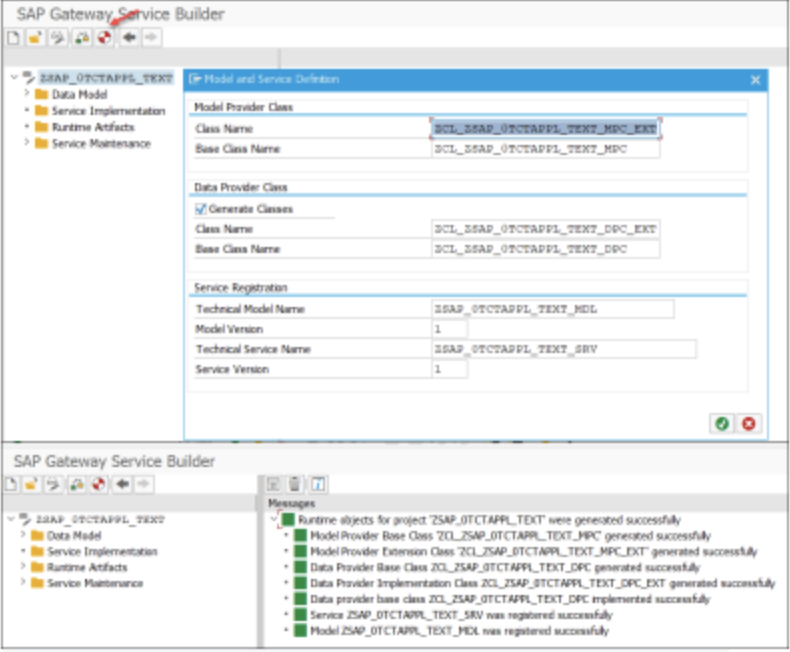Click Data Provider Base Class Name field
The image size is (790, 652).
tap(546, 249)
